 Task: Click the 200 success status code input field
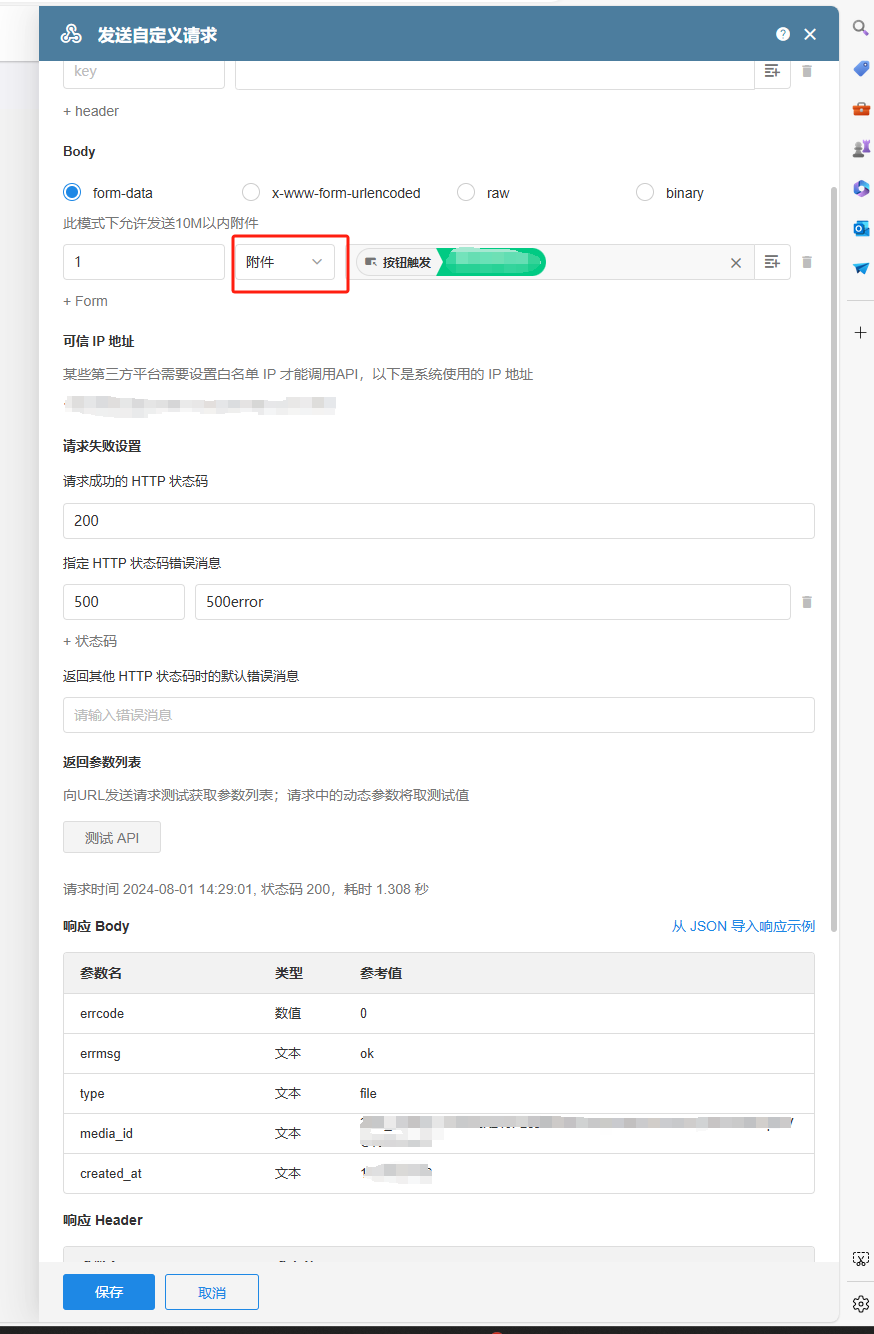[439, 520]
